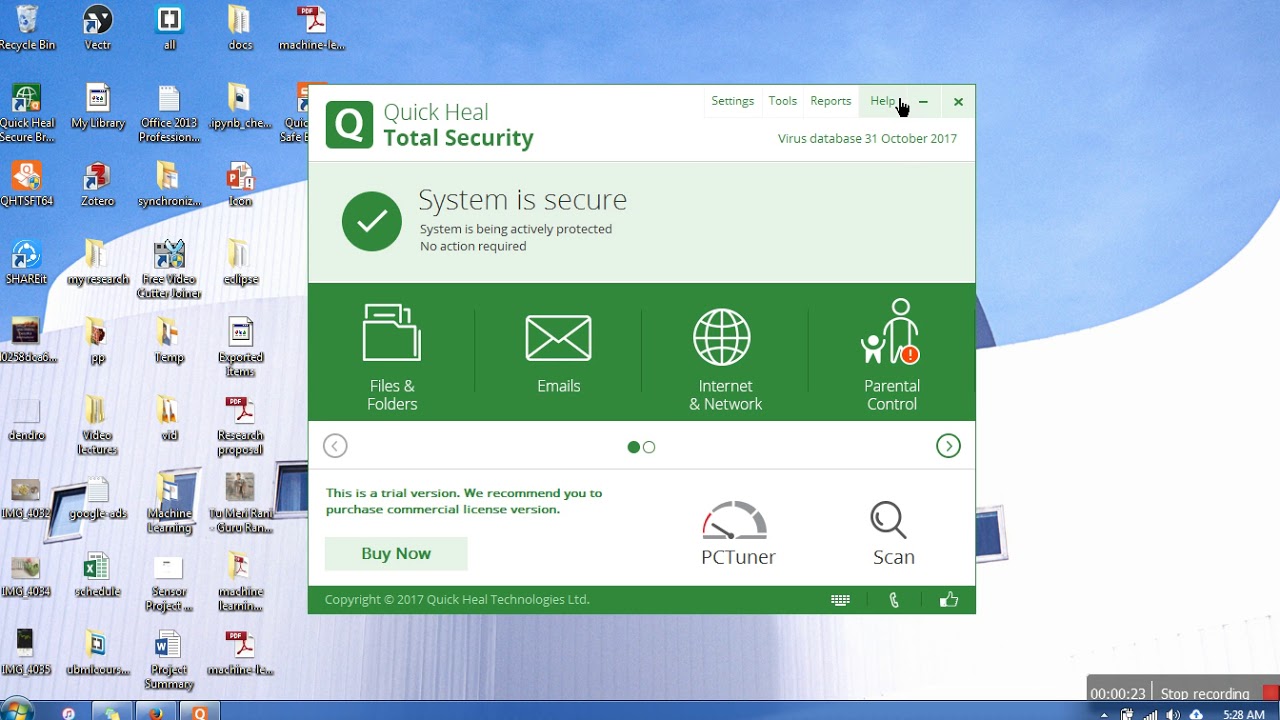Select the Research proposal PDF
This screenshot has height=720, width=1280.
[240, 425]
